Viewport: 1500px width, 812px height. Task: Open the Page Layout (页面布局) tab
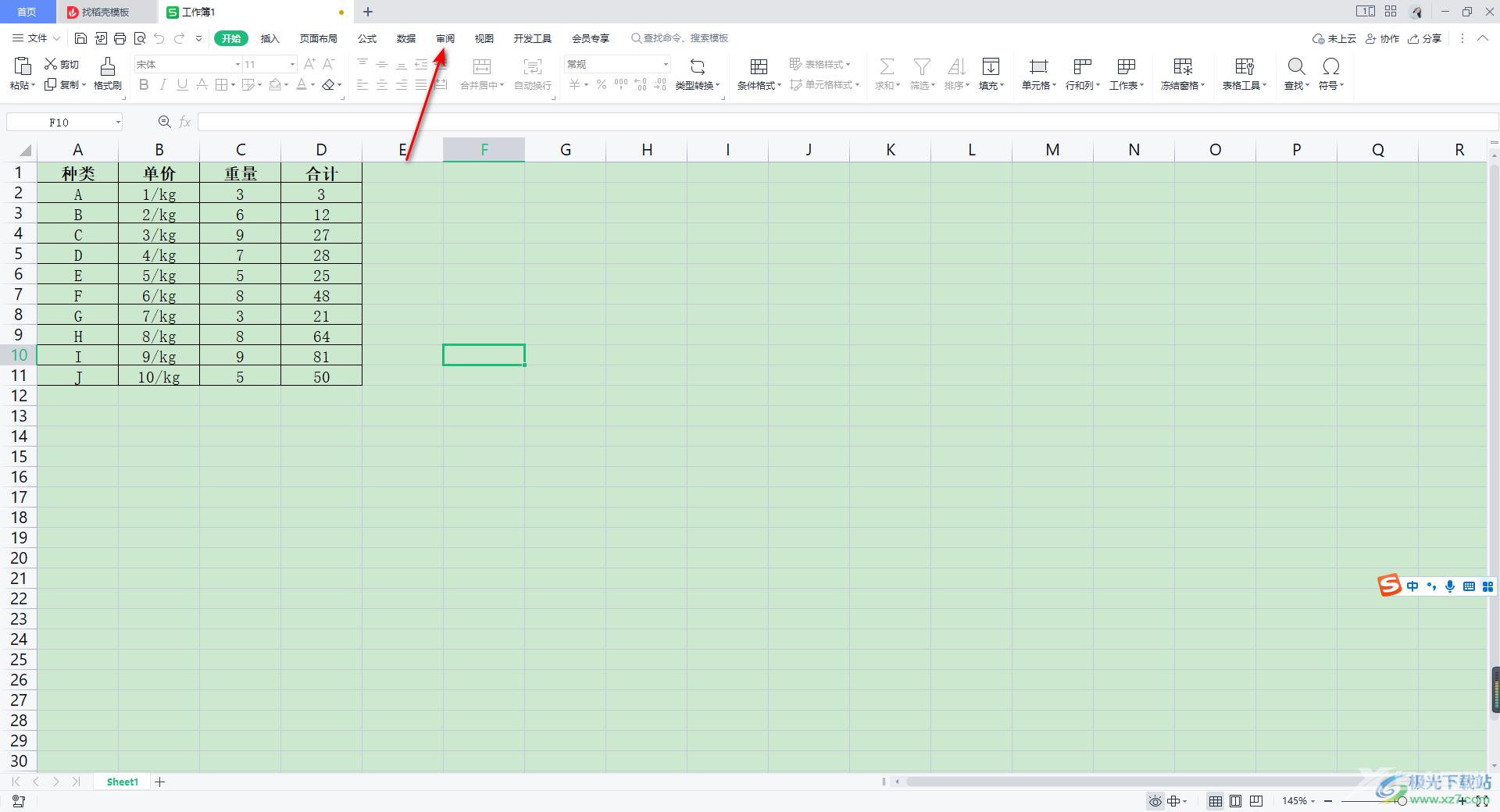tap(318, 38)
